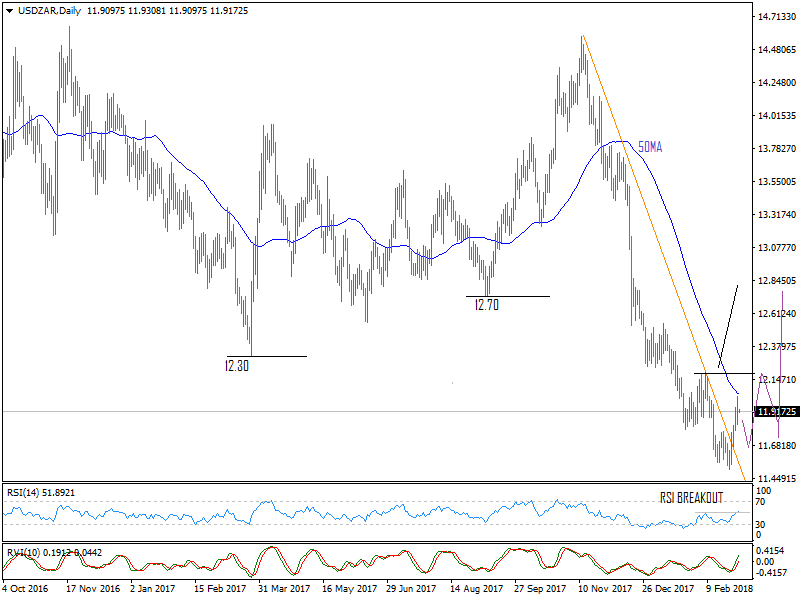Click the 4 Oct 2016 date axis label
This screenshot has width=800, height=600.
click(x=25, y=589)
